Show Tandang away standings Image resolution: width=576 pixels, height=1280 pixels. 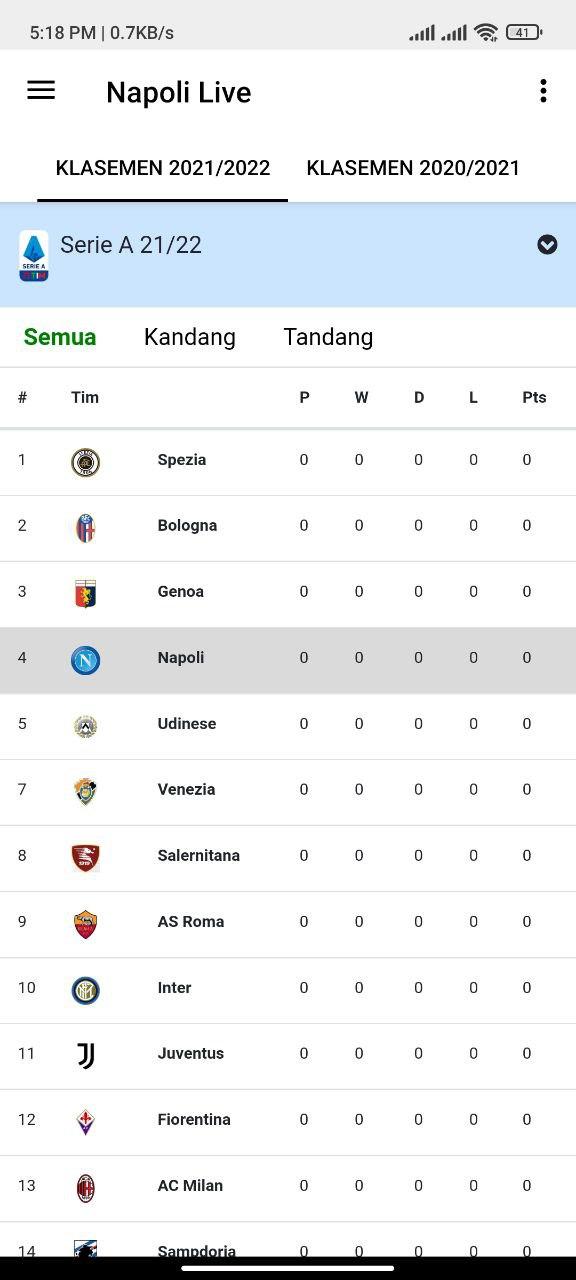[328, 337]
